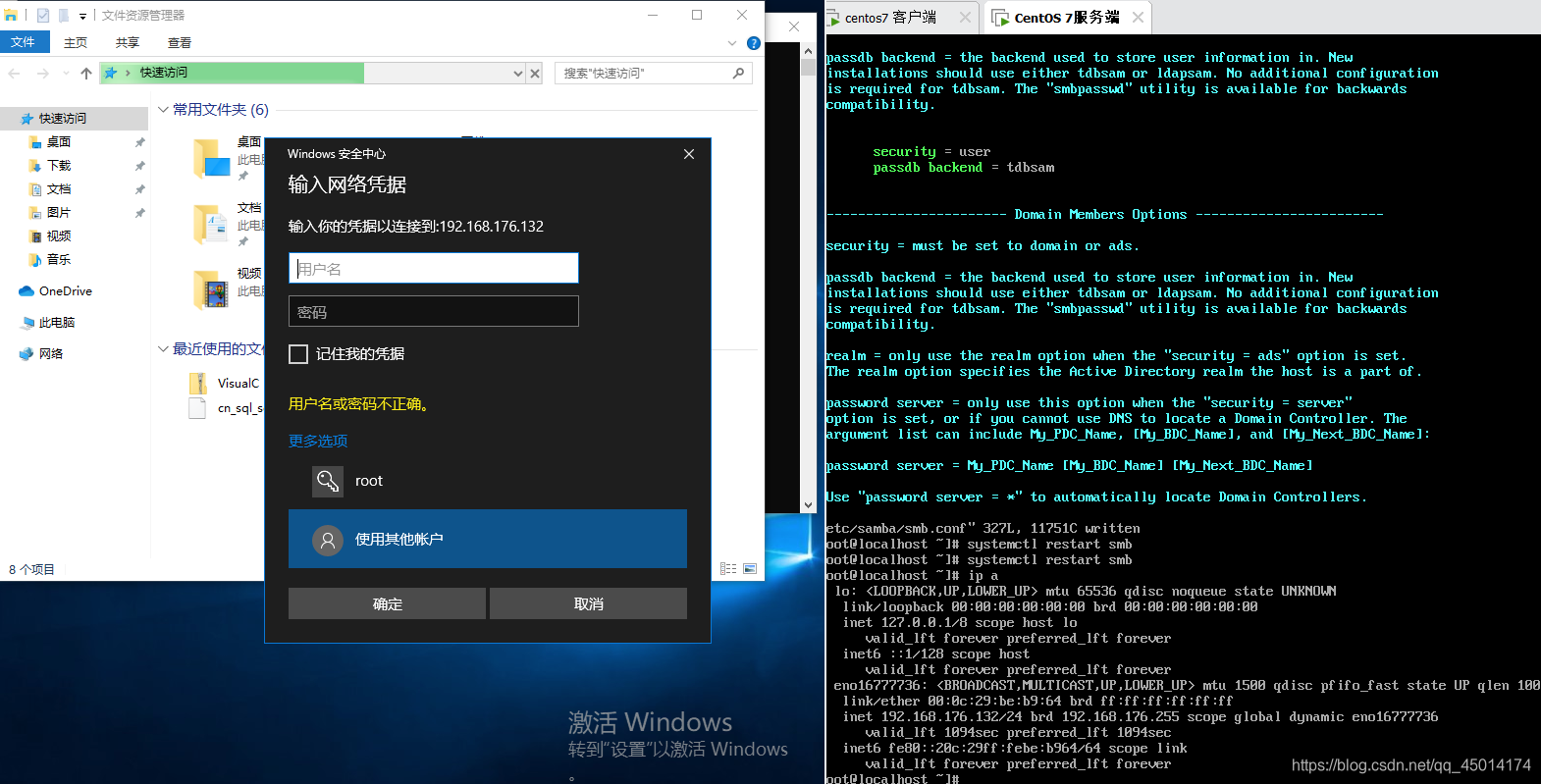This screenshot has height=784, width=1541.
Task: Select 音乐 in the navigation pane
Action: click(x=59, y=260)
